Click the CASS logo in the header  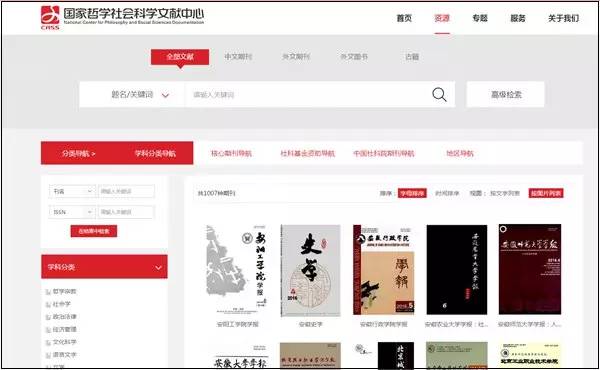click(50, 18)
